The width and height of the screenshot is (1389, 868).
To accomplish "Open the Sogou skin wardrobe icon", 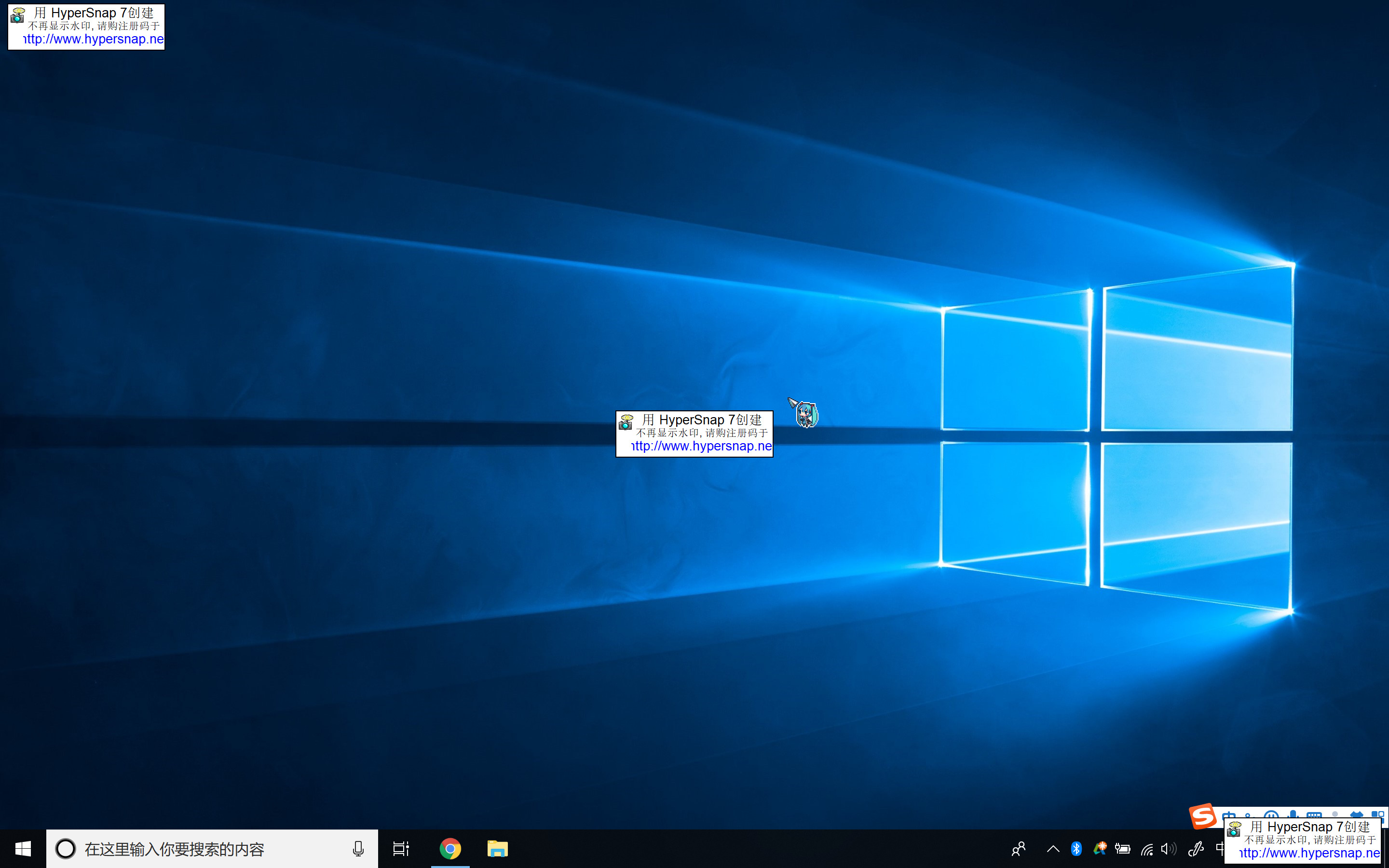I will point(1356,815).
